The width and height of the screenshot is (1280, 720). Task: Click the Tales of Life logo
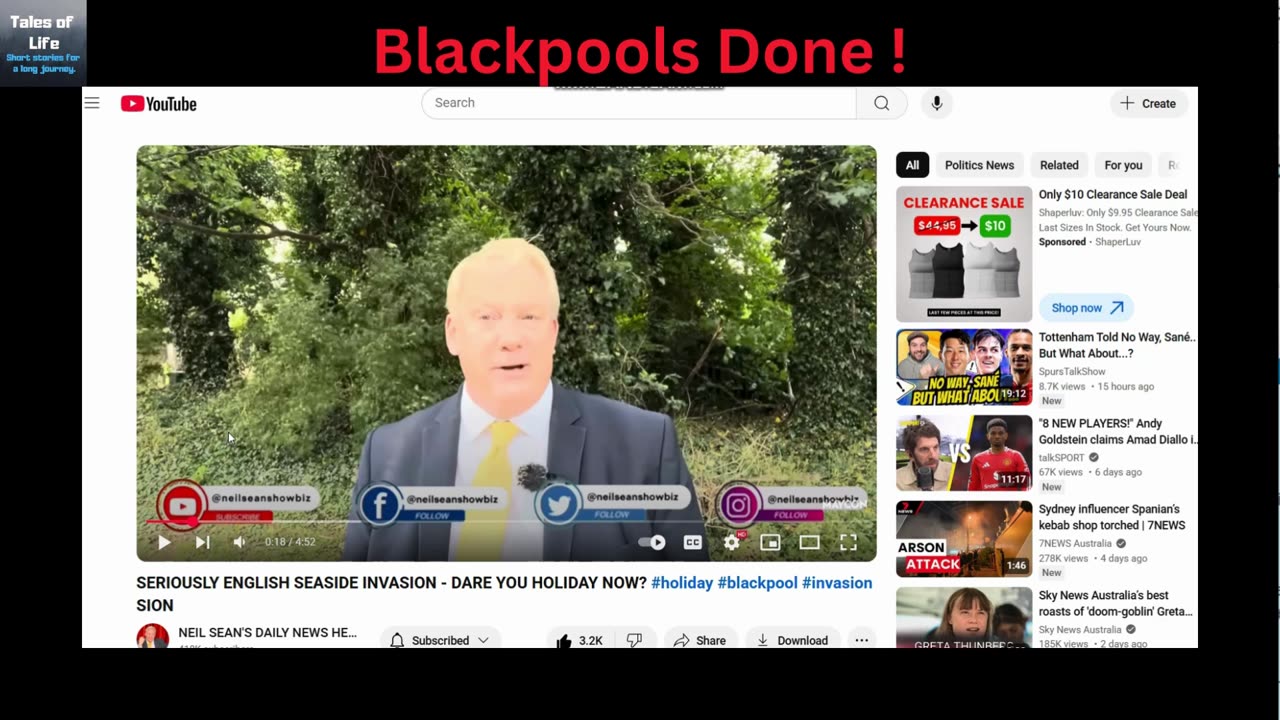point(43,43)
